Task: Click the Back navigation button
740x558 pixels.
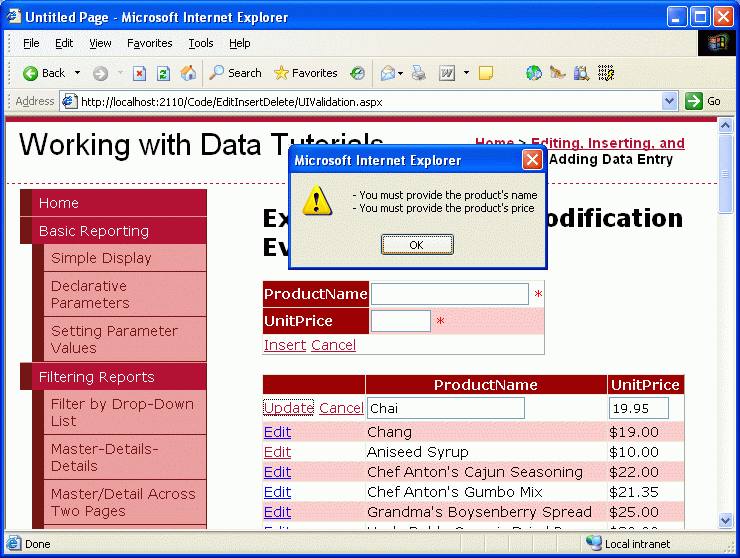Action: point(44,73)
